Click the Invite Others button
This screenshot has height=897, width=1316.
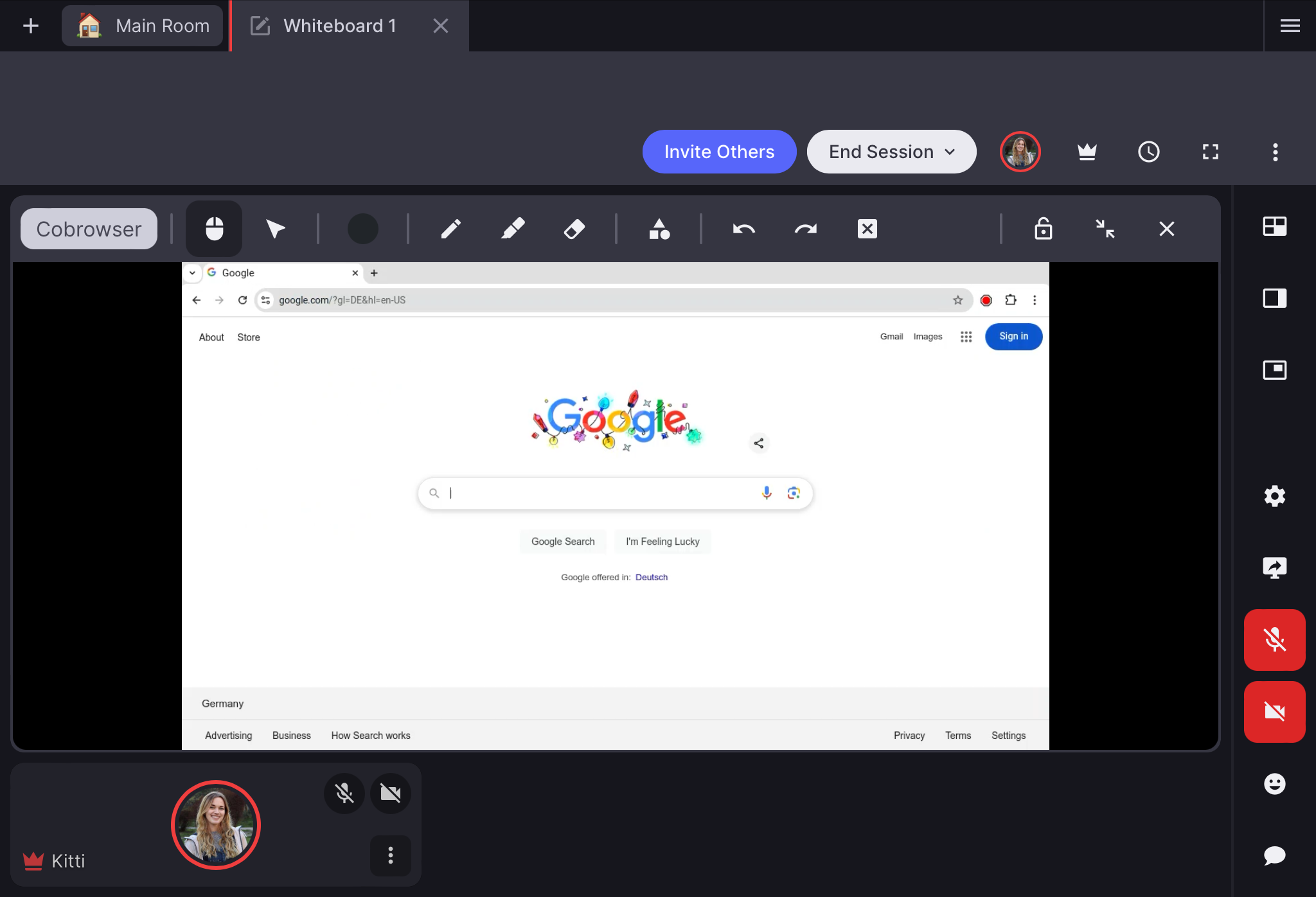pos(719,152)
